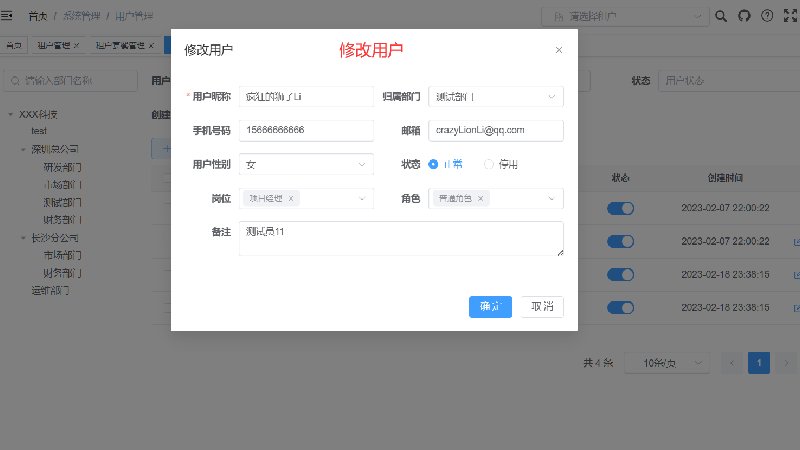Collapse the 深圳总公司 tree node arrow

[23, 149]
